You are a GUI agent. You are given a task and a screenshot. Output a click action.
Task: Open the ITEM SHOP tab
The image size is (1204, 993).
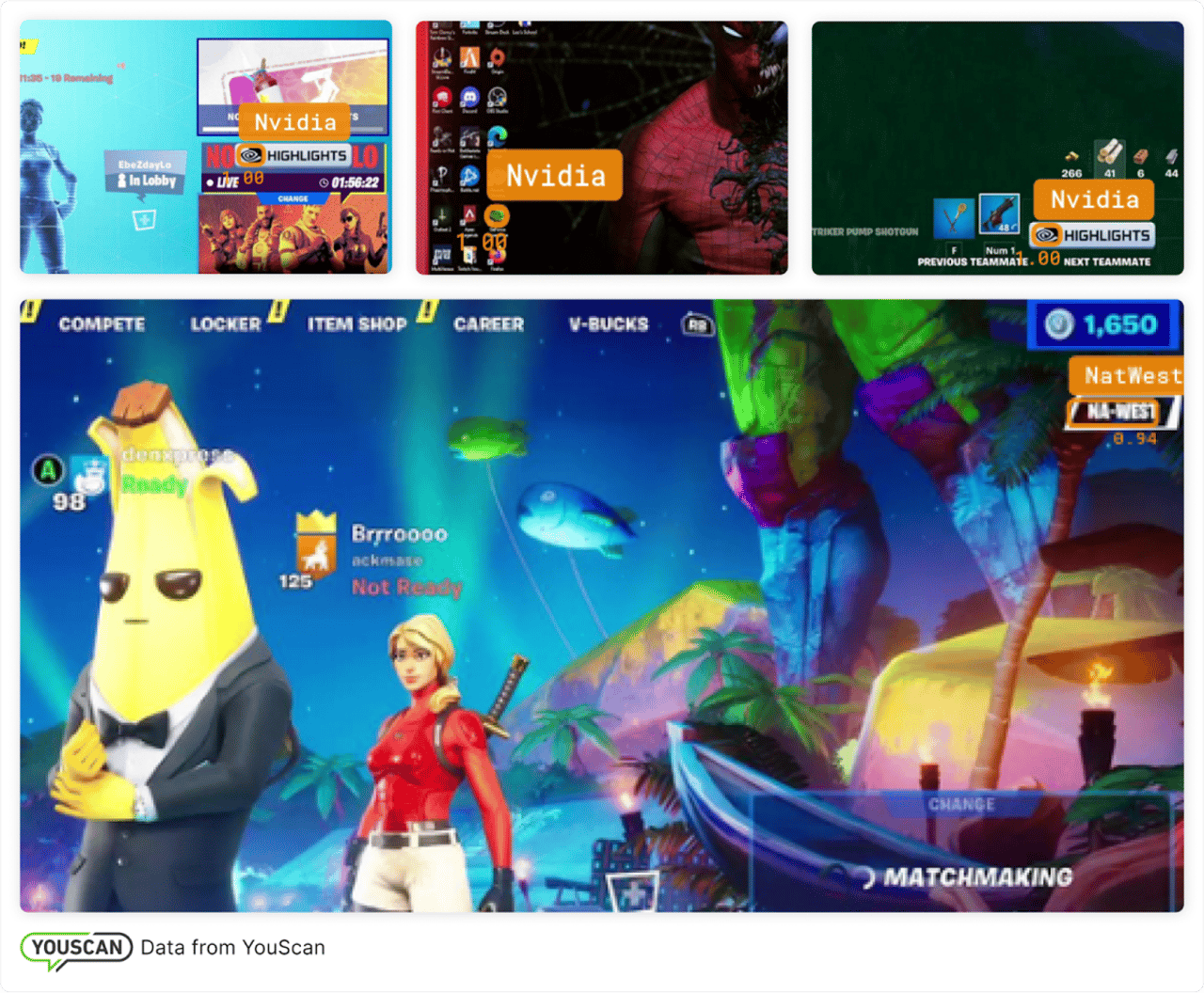(x=356, y=324)
